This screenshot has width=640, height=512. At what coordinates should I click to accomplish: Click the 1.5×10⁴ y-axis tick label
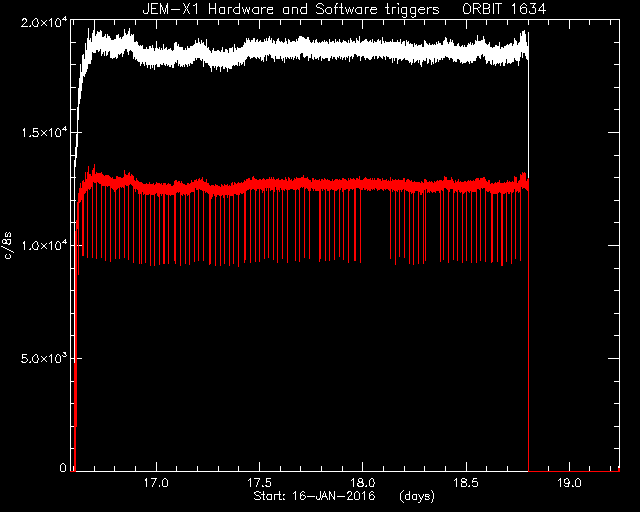(44, 133)
